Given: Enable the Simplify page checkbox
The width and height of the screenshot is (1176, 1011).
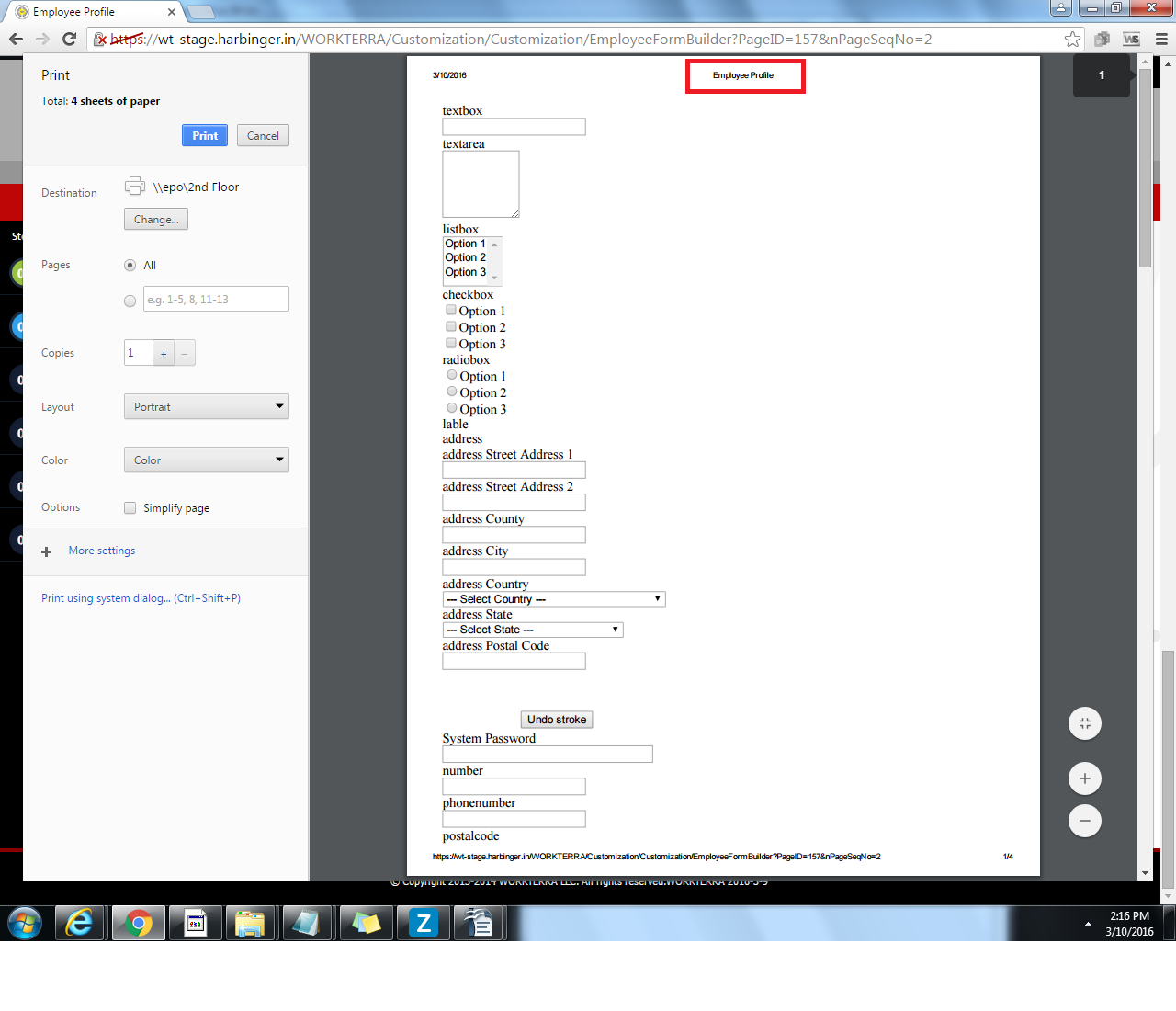Looking at the screenshot, I should 130,508.
